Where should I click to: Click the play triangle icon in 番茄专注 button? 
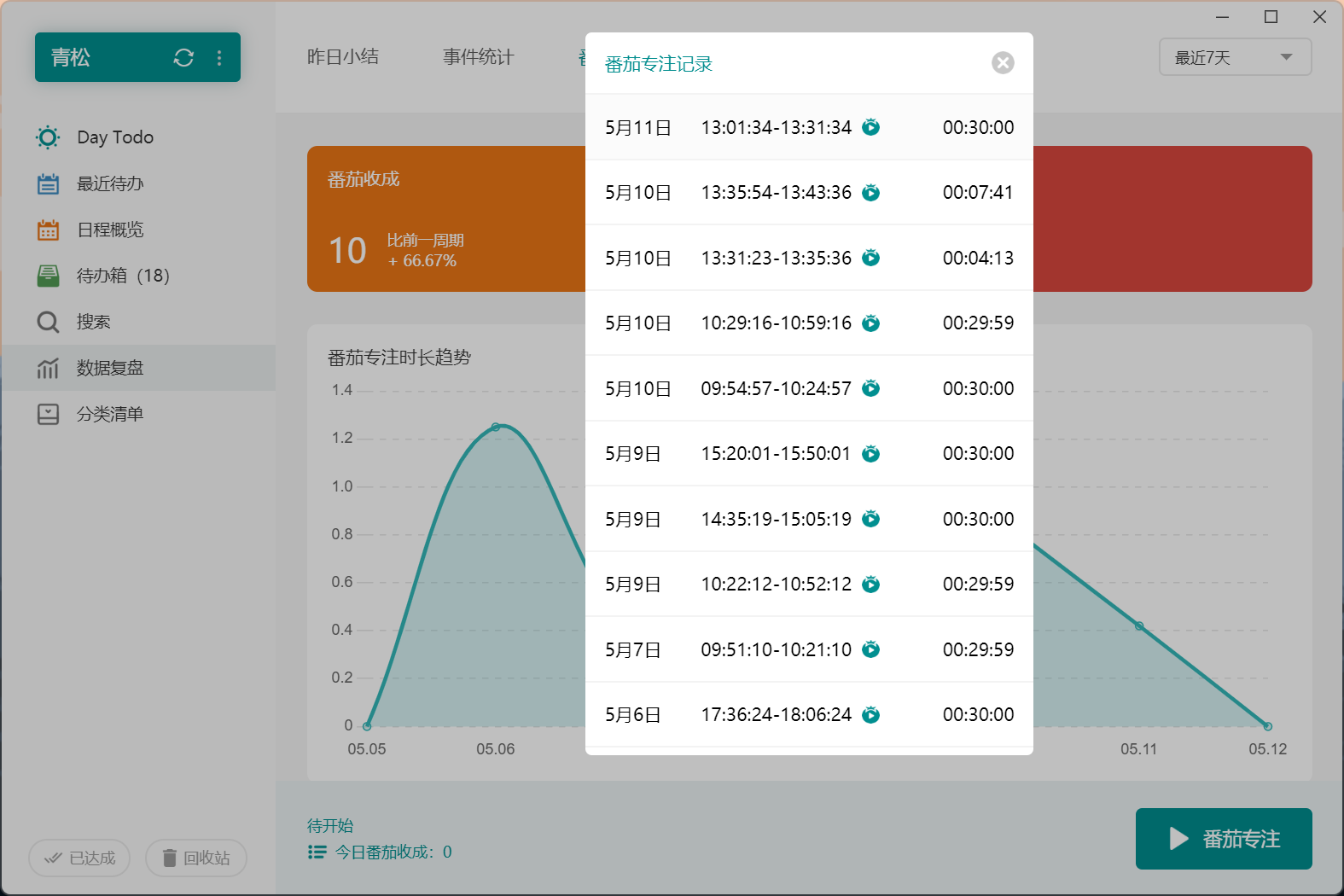coord(1179,839)
